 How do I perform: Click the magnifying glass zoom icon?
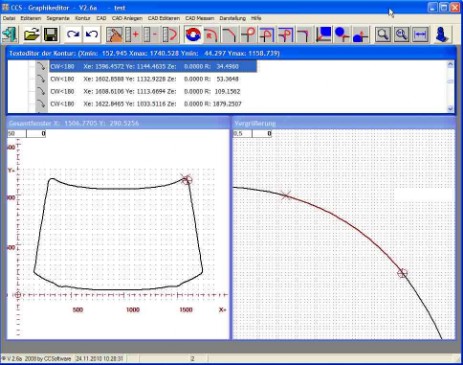pyautogui.click(x=383, y=34)
